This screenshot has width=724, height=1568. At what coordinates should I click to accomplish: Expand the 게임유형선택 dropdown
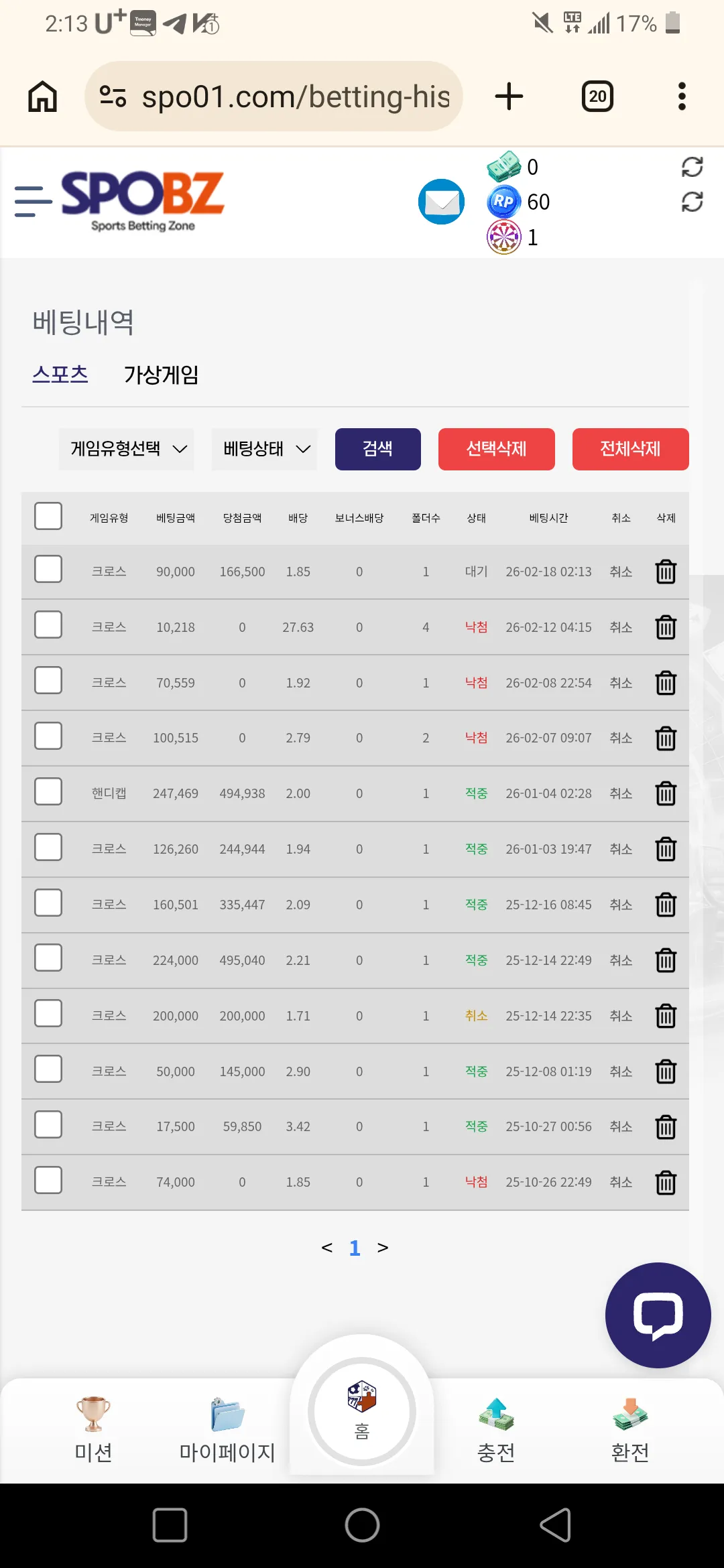tap(126, 449)
